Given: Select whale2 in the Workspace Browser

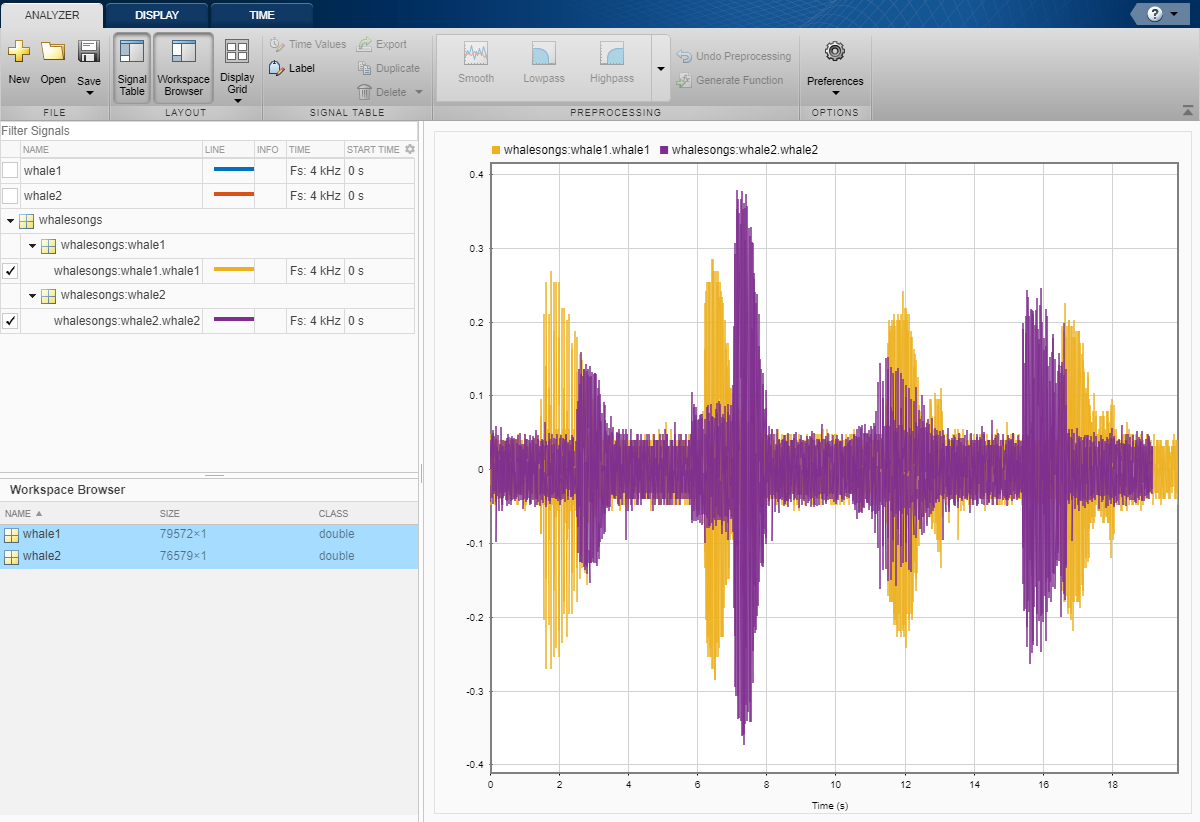Looking at the screenshot, I should point(42,556).
